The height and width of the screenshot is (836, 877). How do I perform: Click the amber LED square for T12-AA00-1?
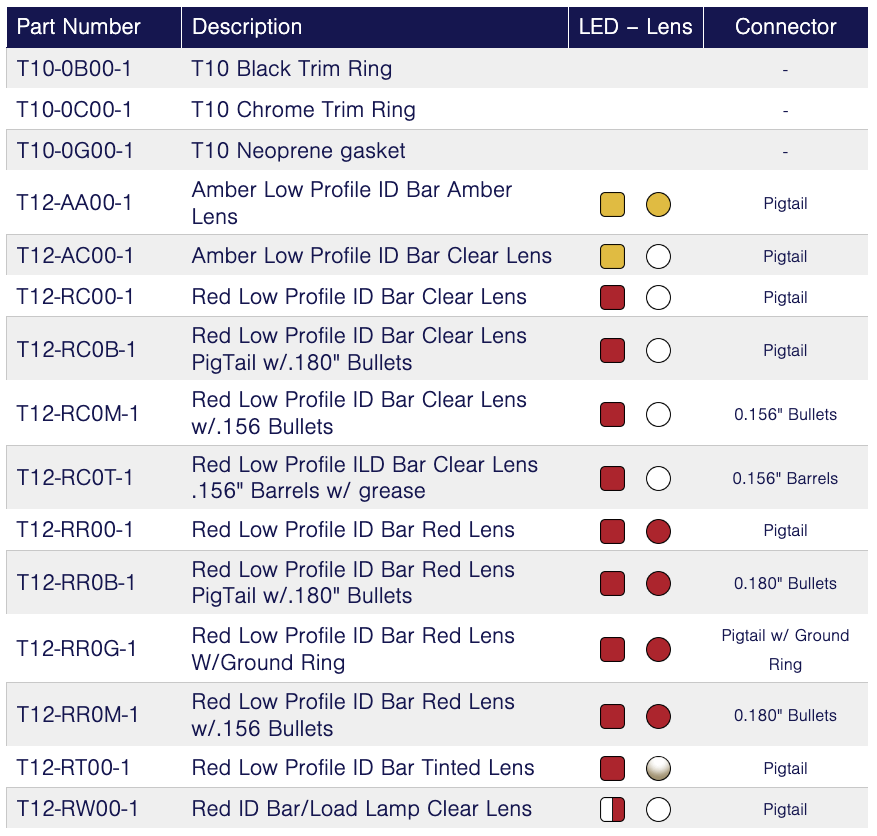pyautogui.click(x=612, y=205)
